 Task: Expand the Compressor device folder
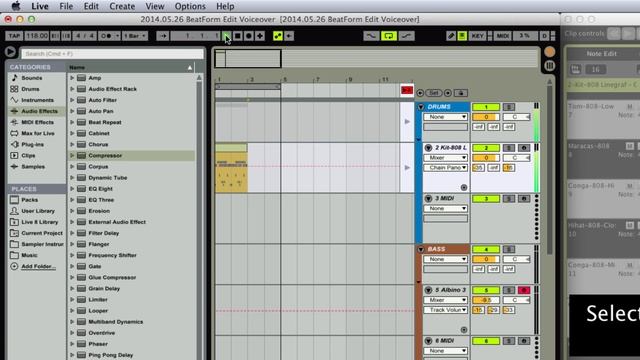(72, 156)
